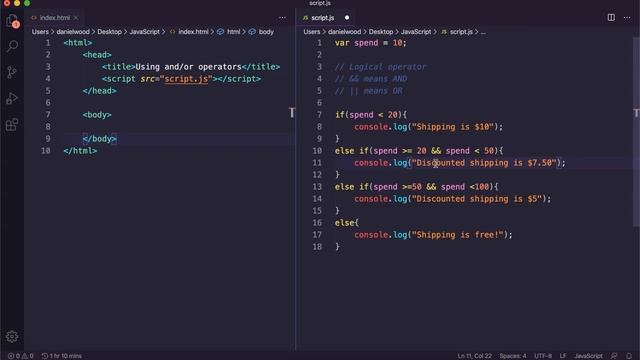Screen dimensions: 640x360
Task: Click "Discounted shipping is $5" string
Action: [477, 199]
